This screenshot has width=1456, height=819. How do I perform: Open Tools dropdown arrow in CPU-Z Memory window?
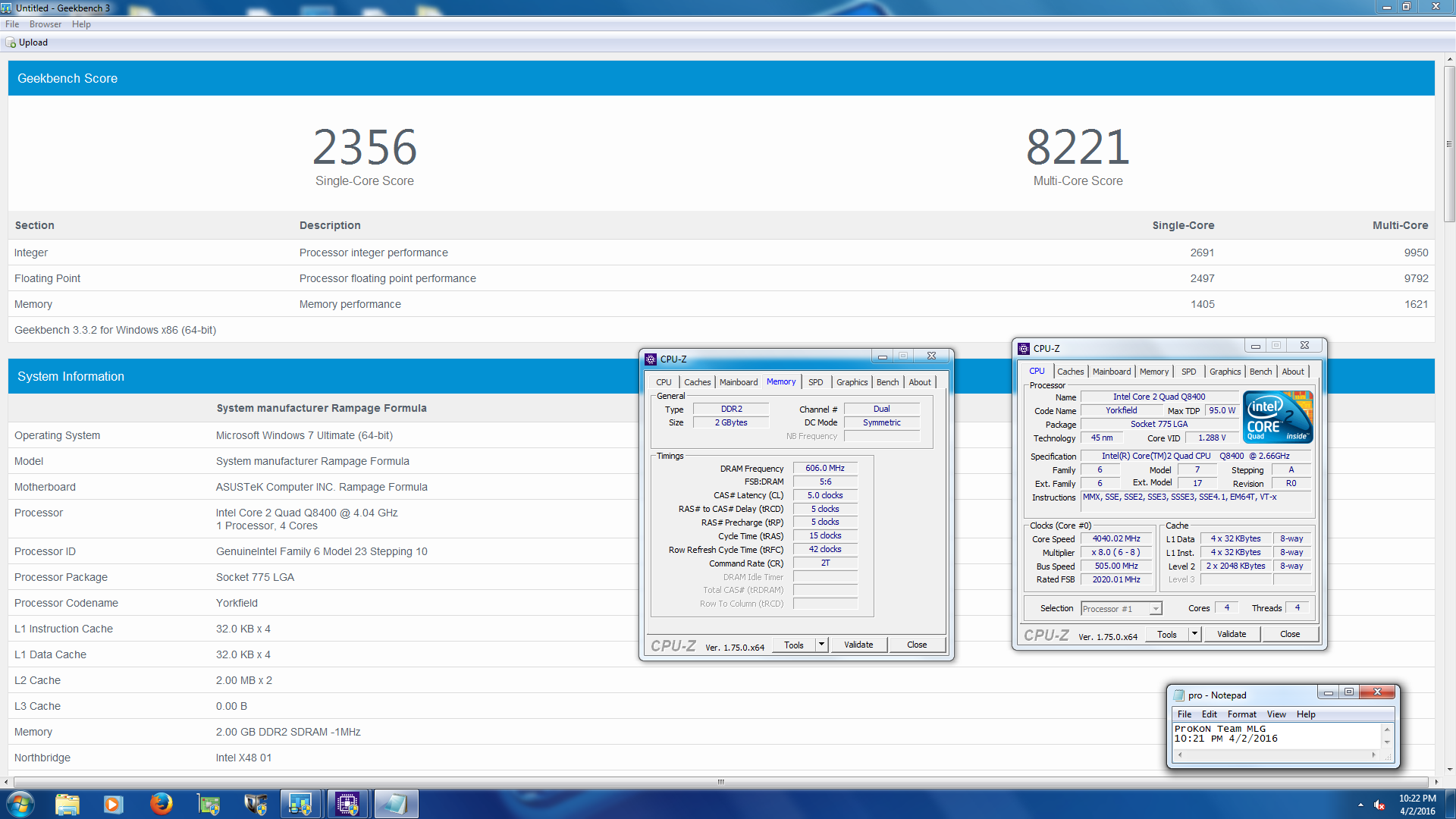tap(821, 645)
